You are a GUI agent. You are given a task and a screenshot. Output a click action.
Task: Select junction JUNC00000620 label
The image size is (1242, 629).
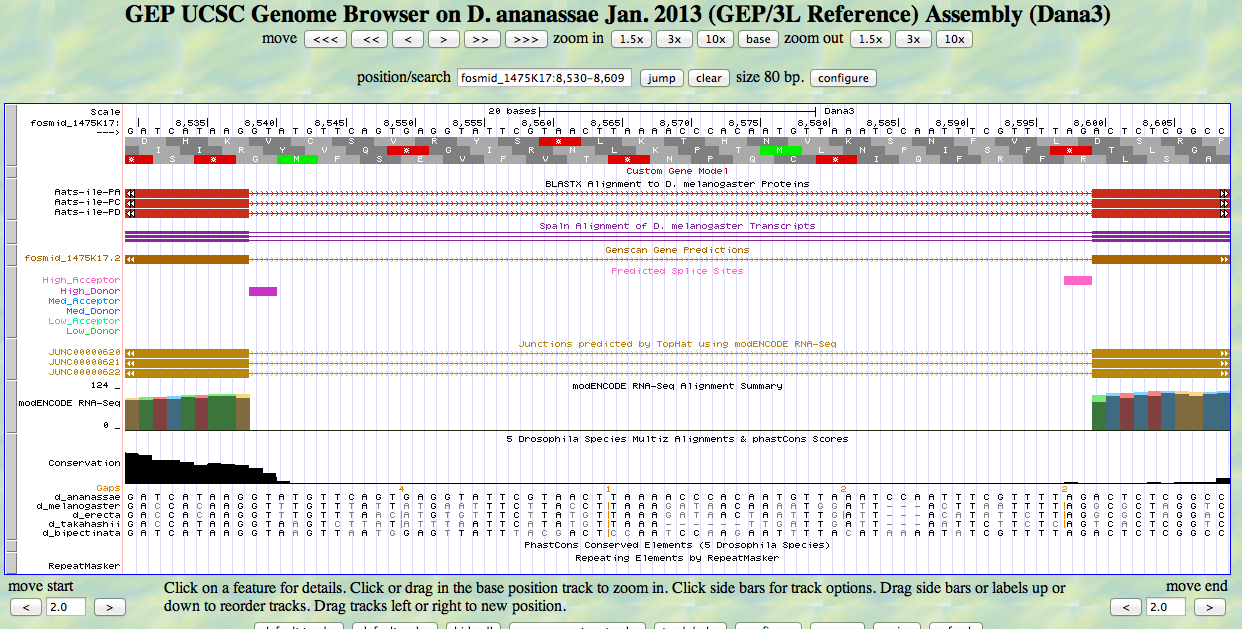84,352
